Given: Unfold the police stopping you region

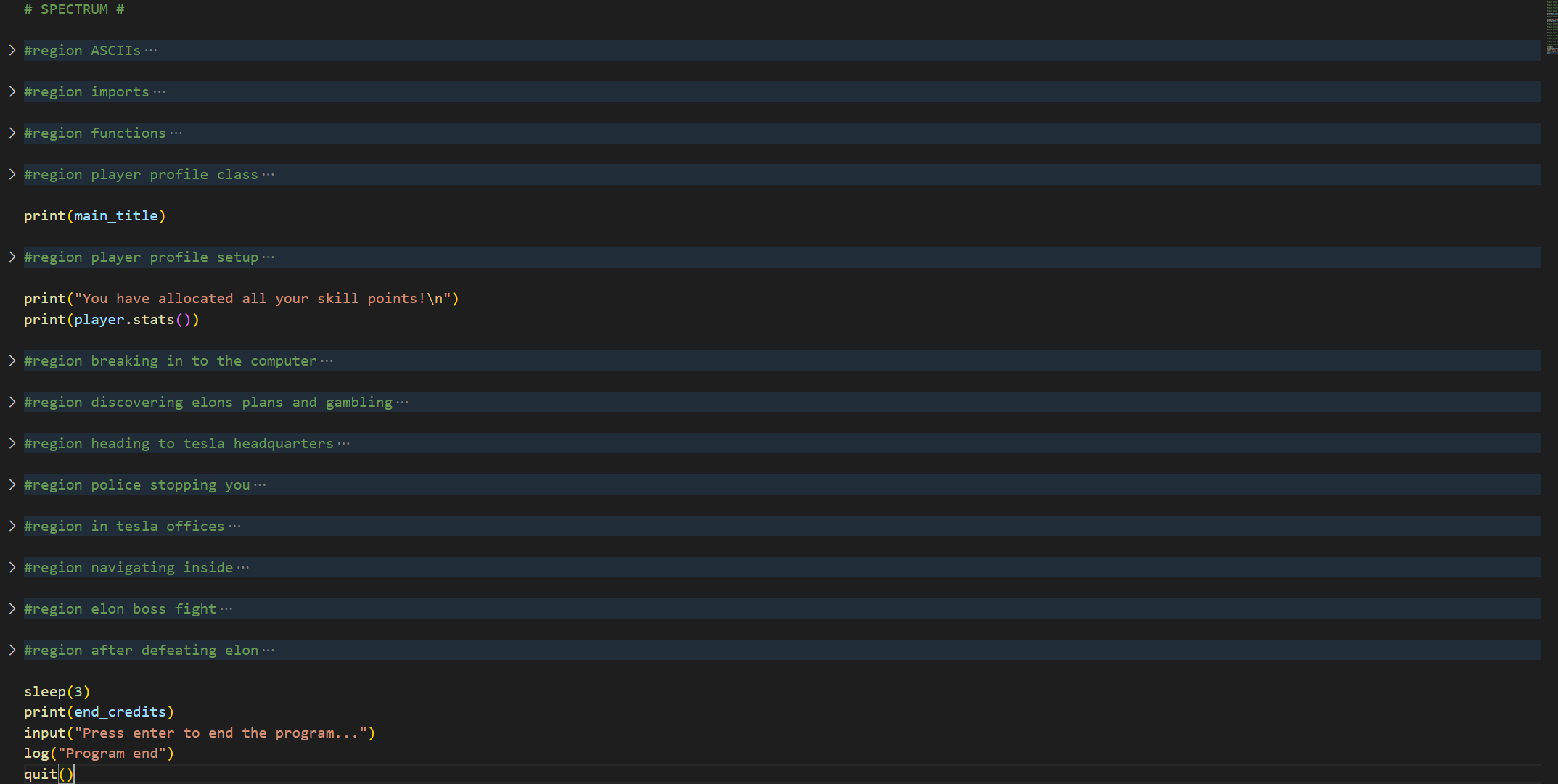Looking at the screenshot, I should tap(12, 484).
